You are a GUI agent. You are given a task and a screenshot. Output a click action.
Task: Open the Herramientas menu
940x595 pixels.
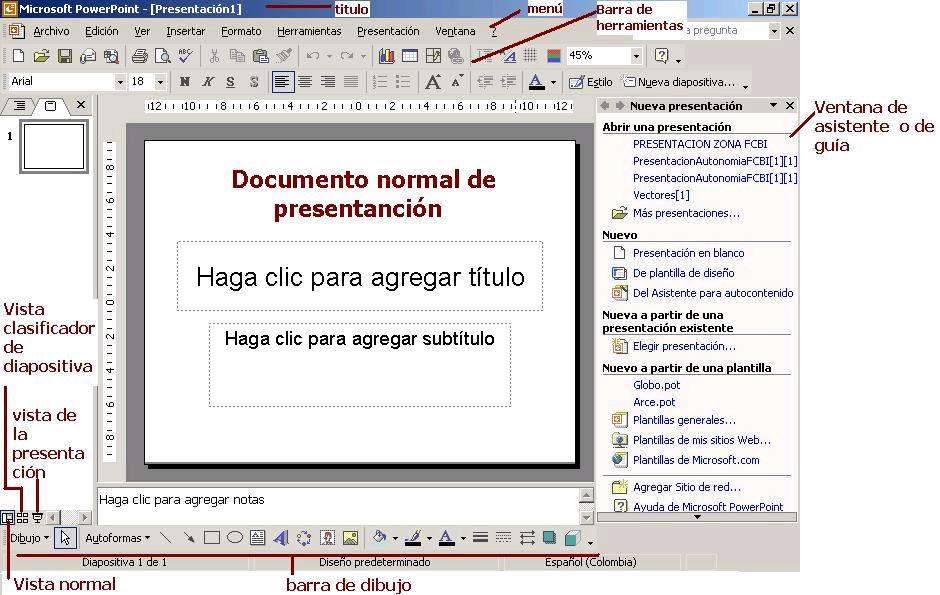[x=309, y=31]
